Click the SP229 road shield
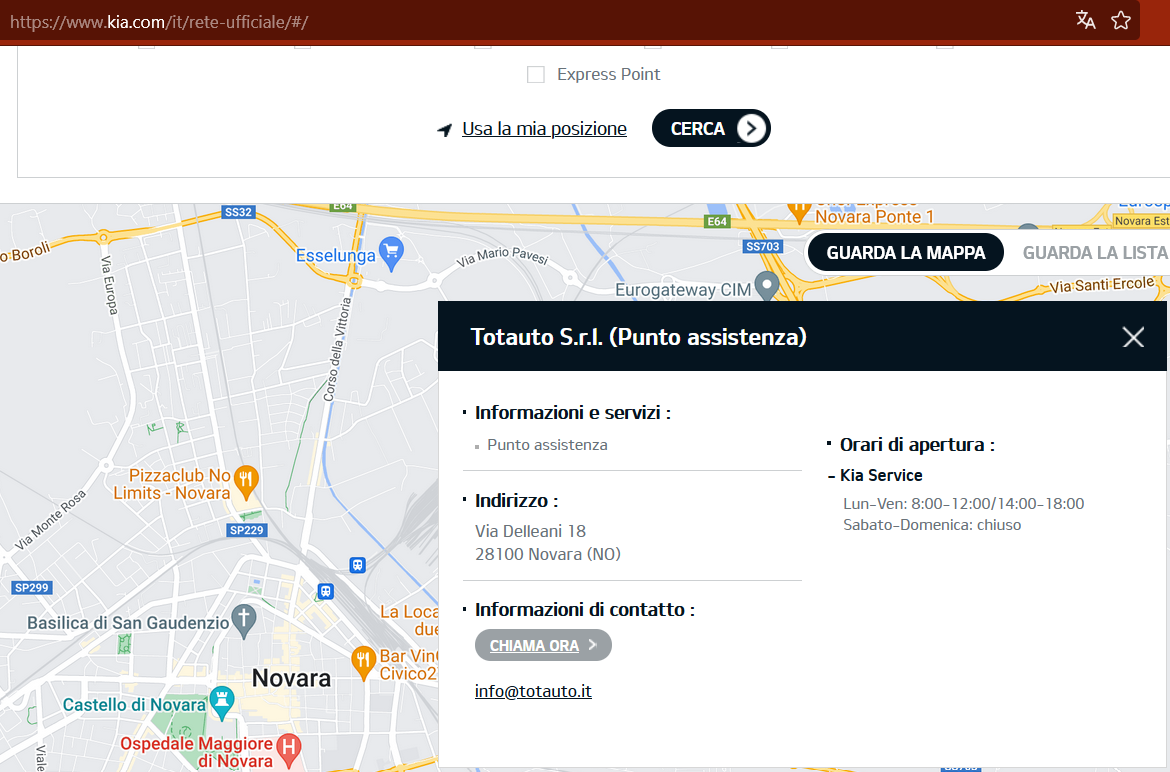Viewport: 1170px width, 772px height. tap(246, 530)
